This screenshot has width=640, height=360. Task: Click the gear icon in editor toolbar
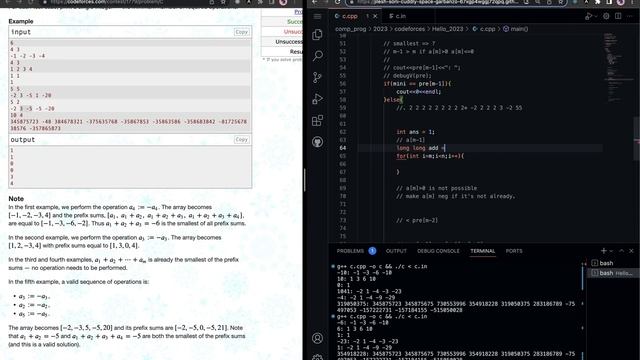606,16
